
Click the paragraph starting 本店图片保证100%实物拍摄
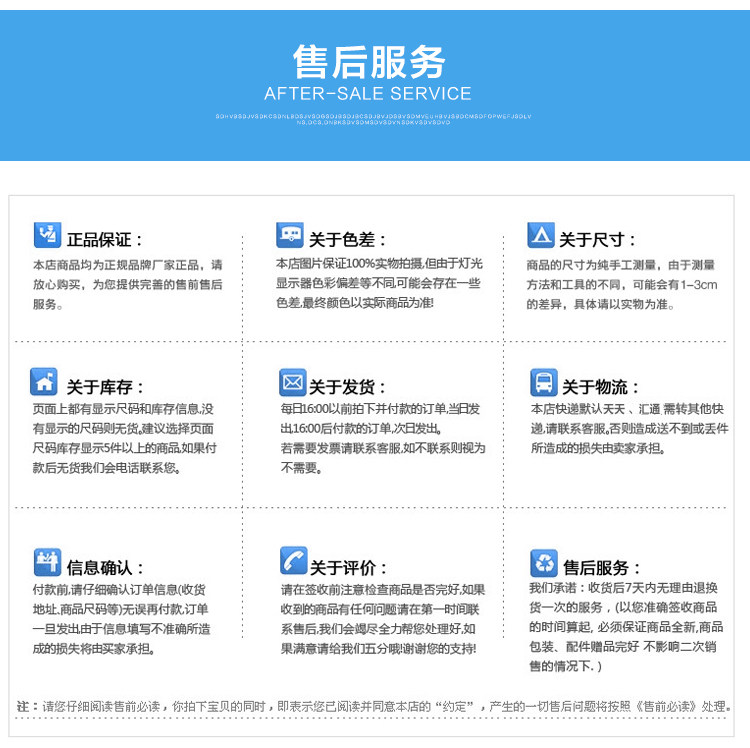[x=379, y=283]
